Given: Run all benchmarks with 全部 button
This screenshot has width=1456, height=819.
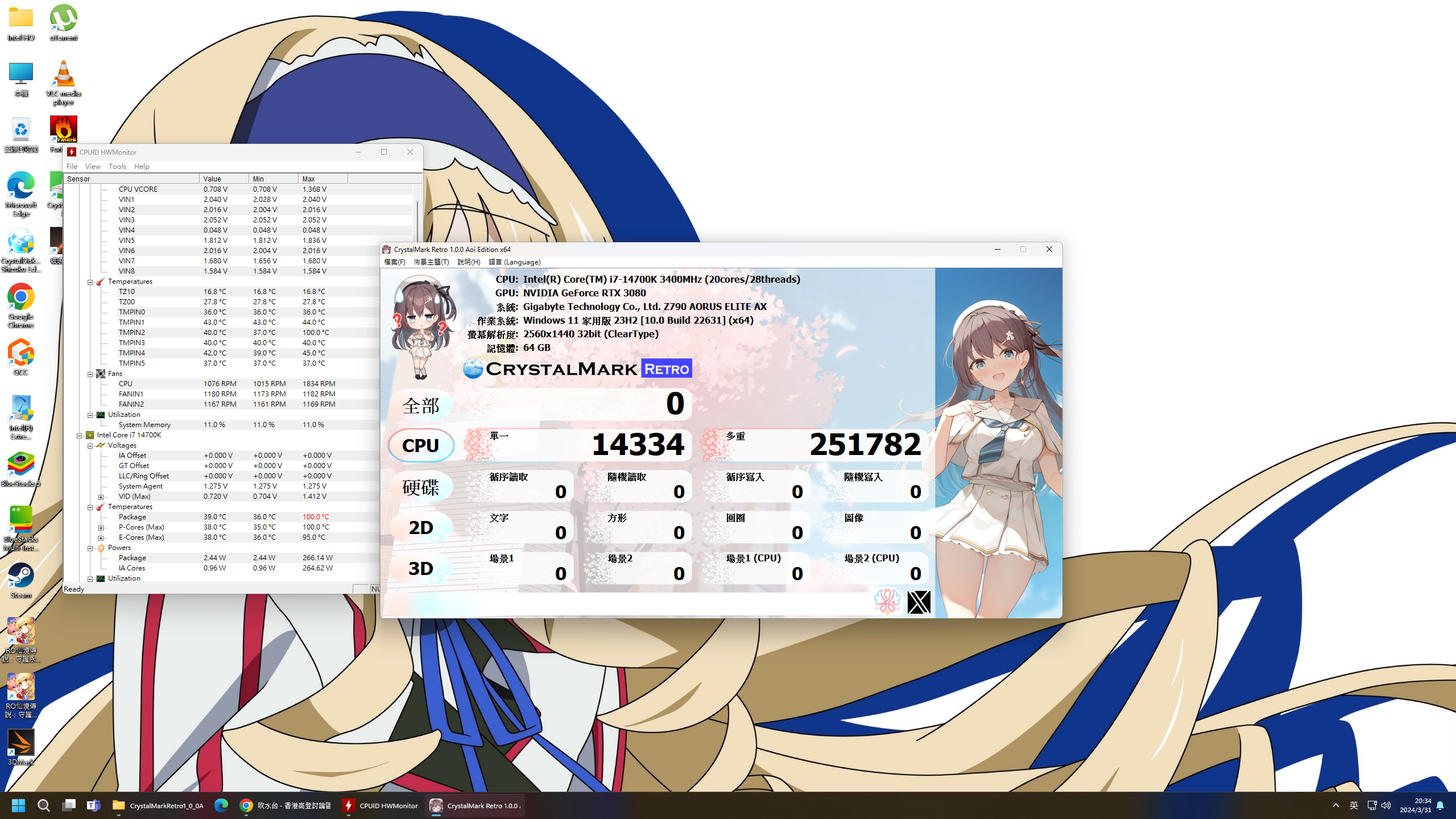Looking at the screenshot, I should click(x=421, y=405).
